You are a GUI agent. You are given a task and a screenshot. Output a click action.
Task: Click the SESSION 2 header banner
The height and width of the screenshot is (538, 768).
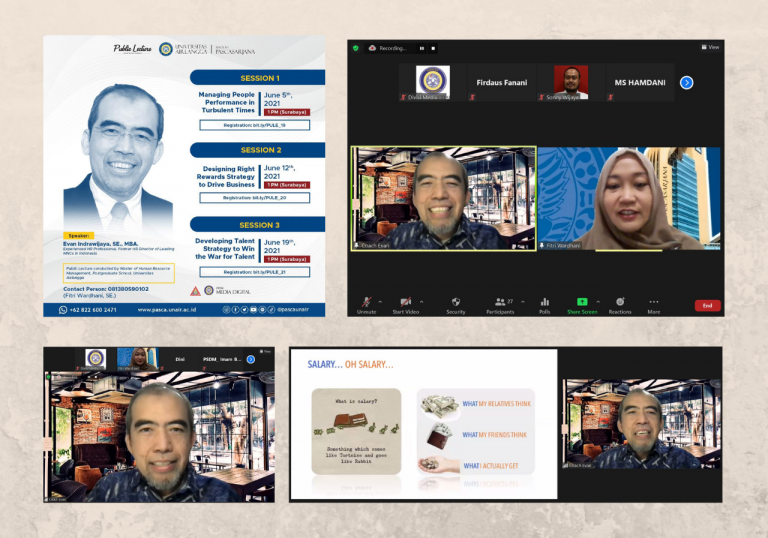258,150
